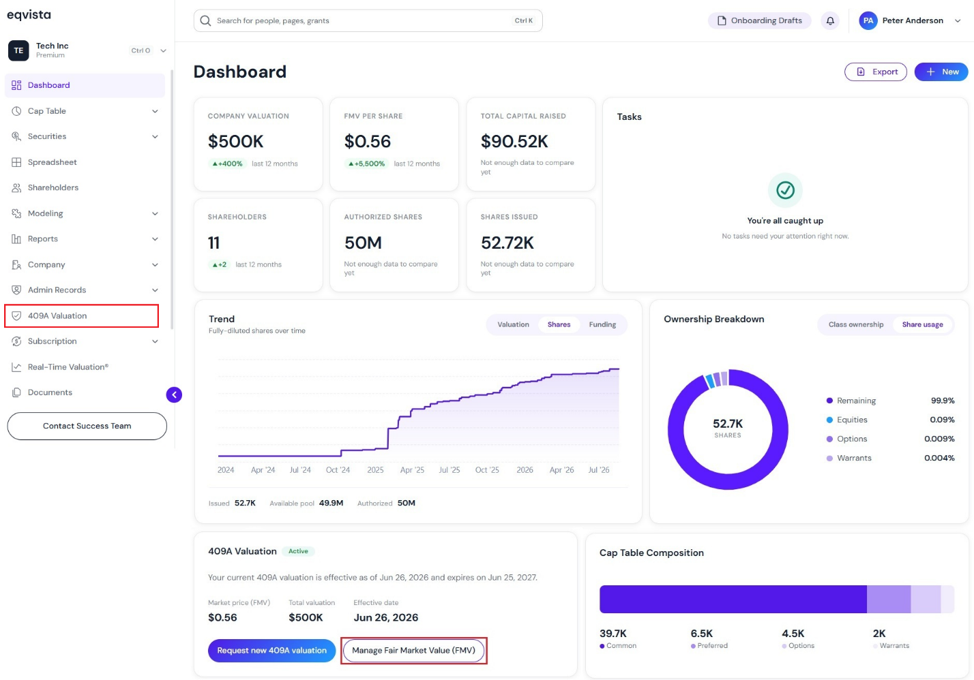The width and height of the screenshot is (974, 680).
Task: Click the Company Valuation $500K card
Action: click(258, 144)
